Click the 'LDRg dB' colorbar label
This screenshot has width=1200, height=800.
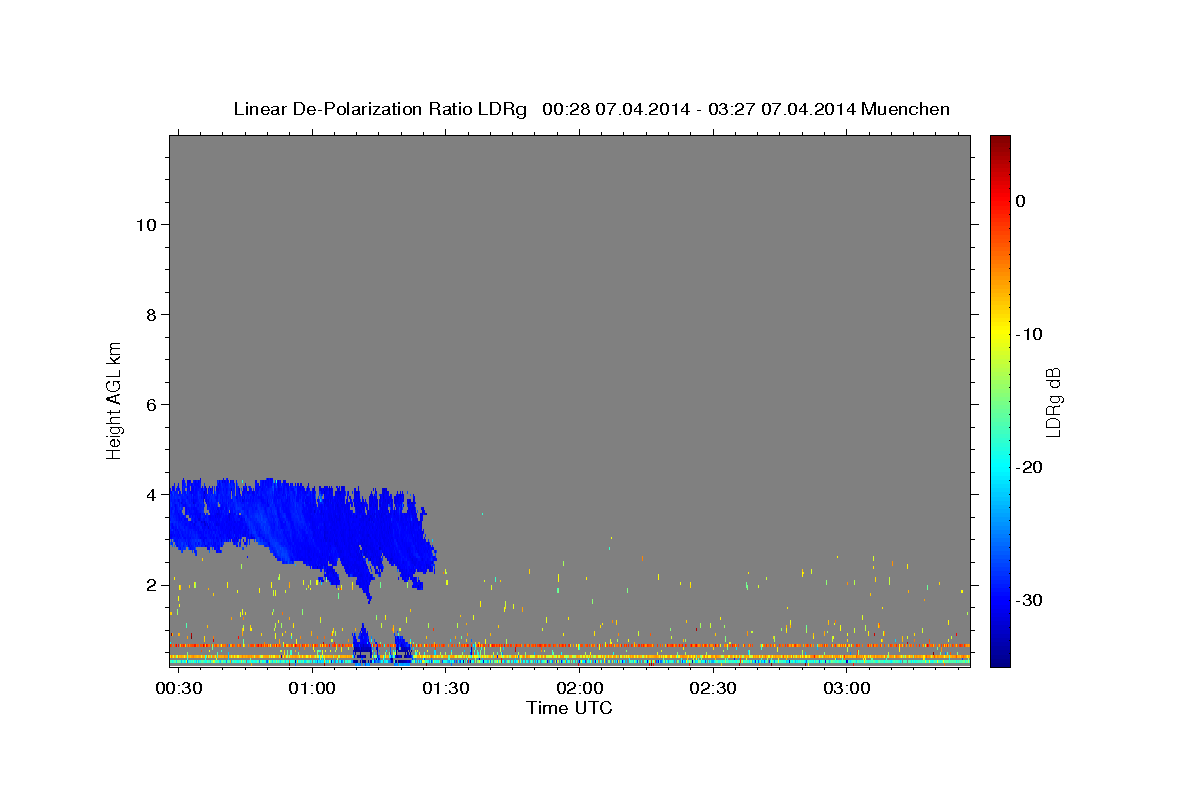[x=1052, y=402]
